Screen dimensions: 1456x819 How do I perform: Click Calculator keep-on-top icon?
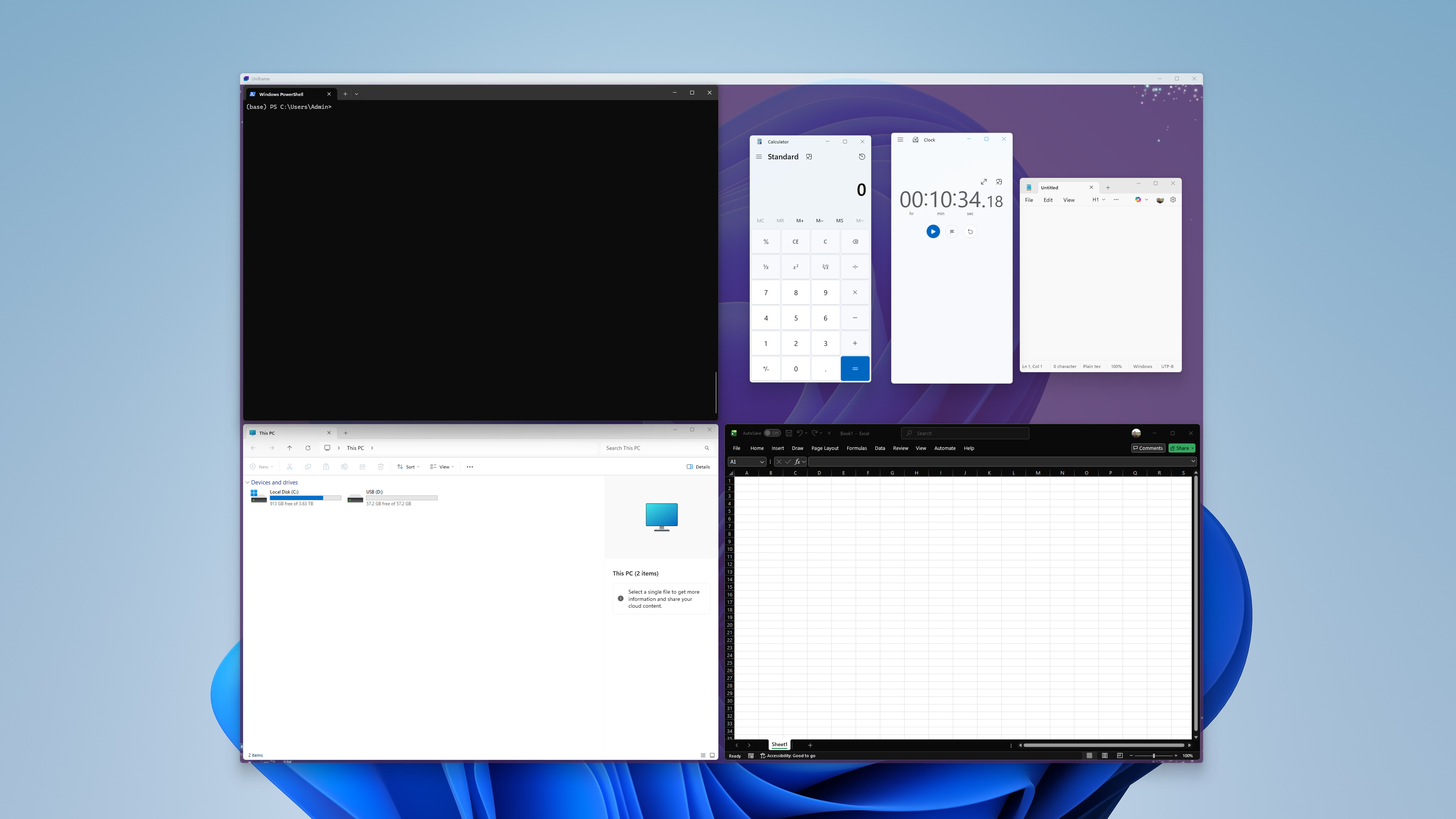click(x=809, y=157)
